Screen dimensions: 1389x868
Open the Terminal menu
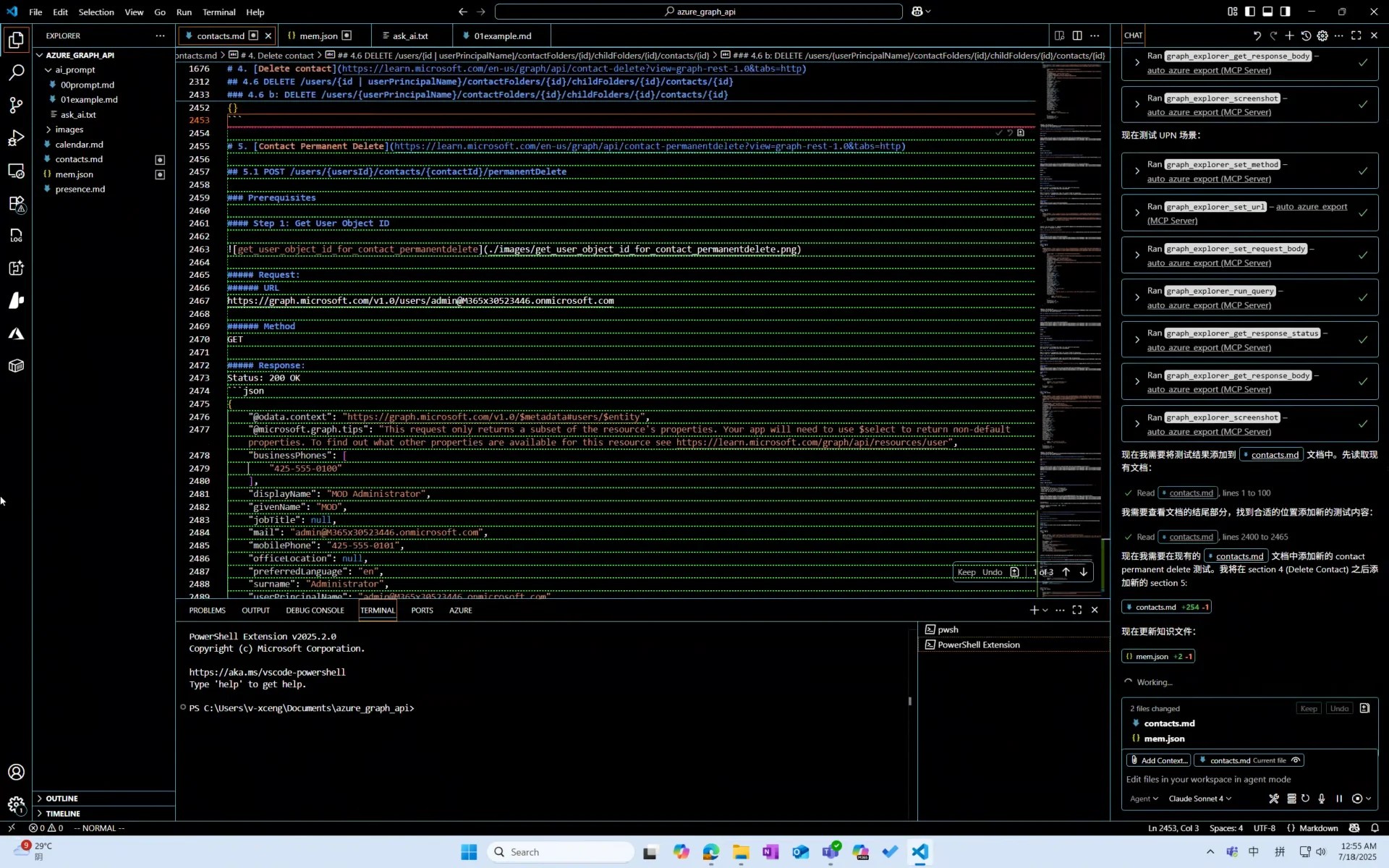click(218, 12)
